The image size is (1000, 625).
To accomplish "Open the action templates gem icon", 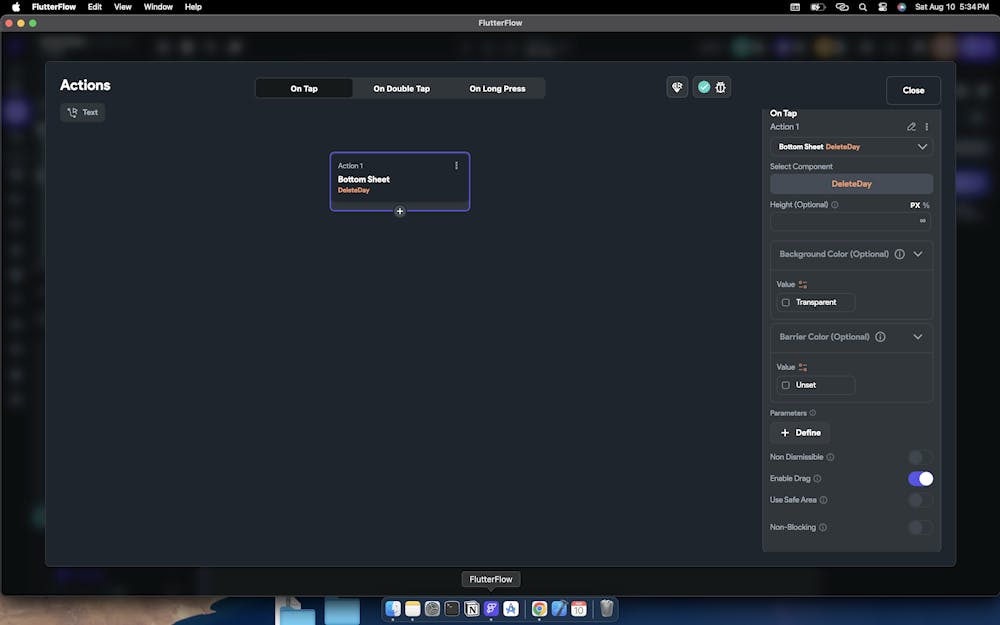I will tap(677, 87).
